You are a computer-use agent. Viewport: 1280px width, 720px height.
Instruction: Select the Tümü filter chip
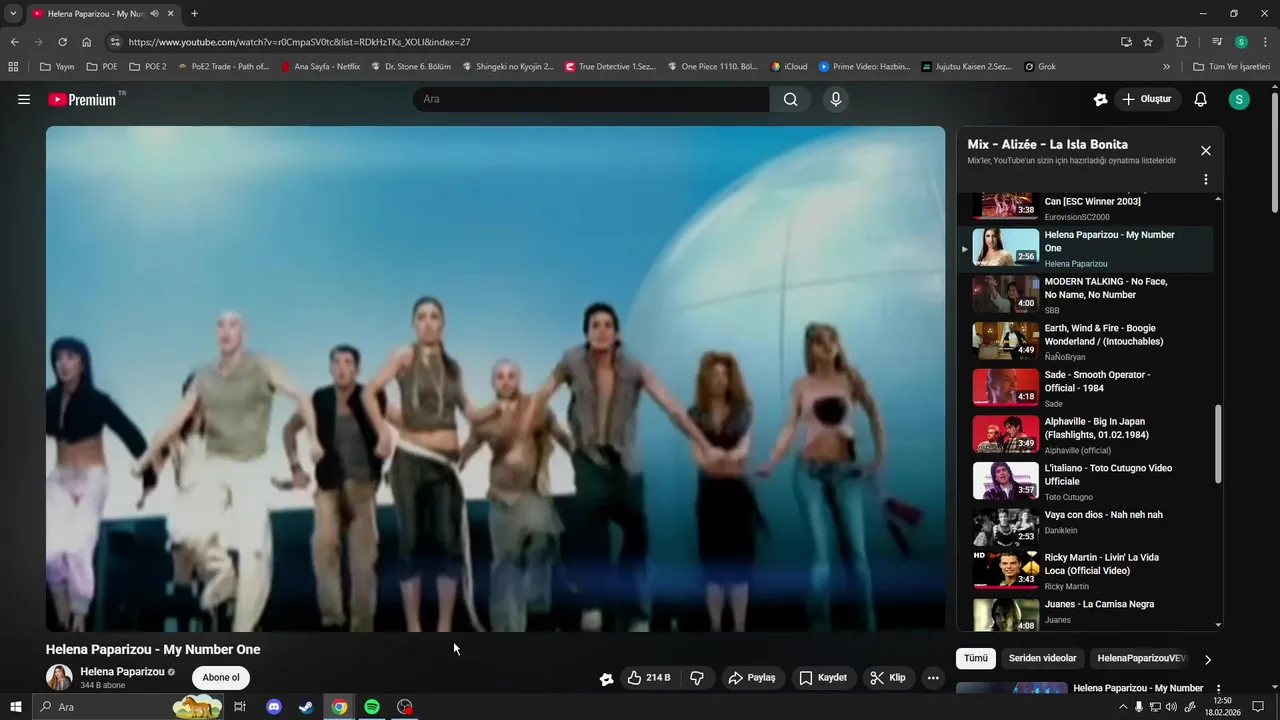click(x=976, y=658)
